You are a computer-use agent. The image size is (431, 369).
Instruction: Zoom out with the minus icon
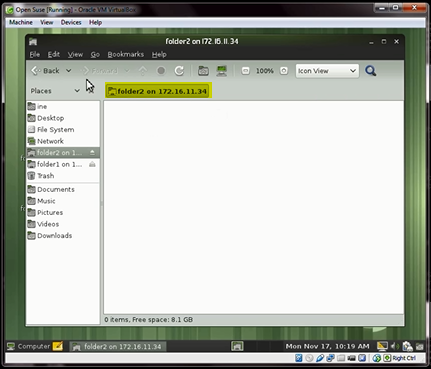(245, 71)
